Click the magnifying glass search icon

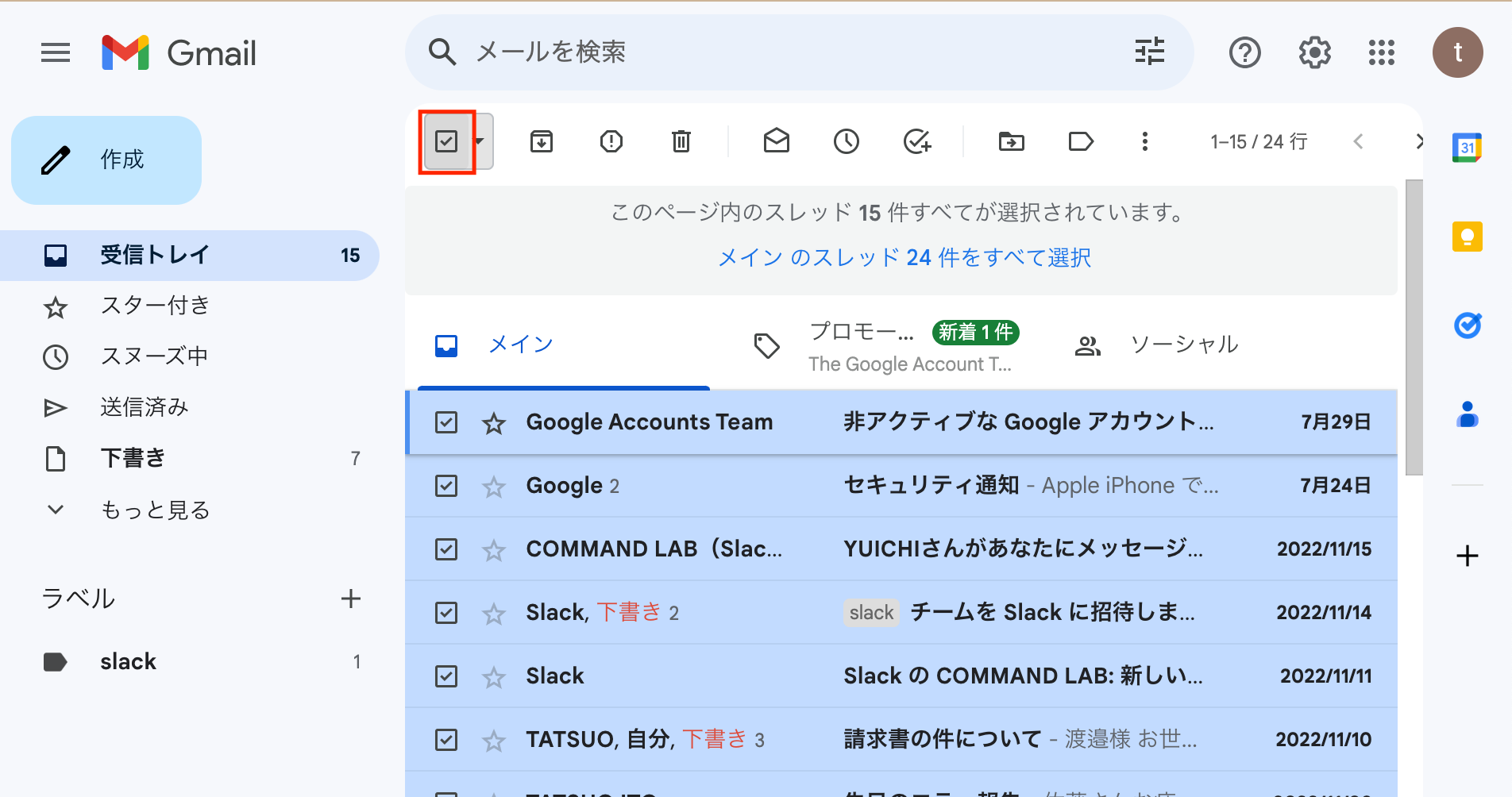[x=442, y=52]
